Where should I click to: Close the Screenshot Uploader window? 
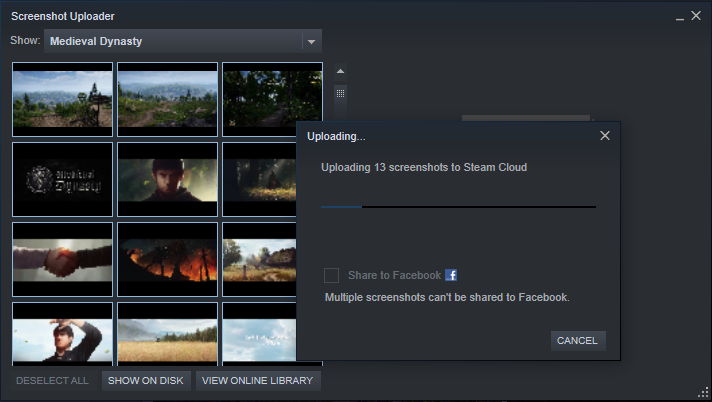pos(696,16)
